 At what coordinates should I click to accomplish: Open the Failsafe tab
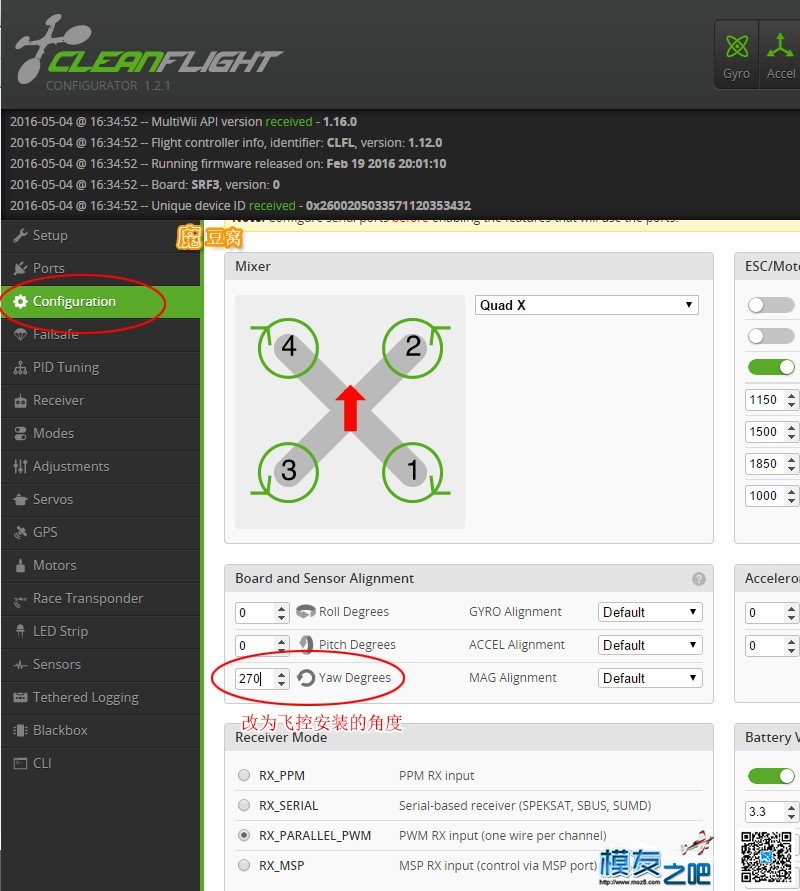point(101,335)
